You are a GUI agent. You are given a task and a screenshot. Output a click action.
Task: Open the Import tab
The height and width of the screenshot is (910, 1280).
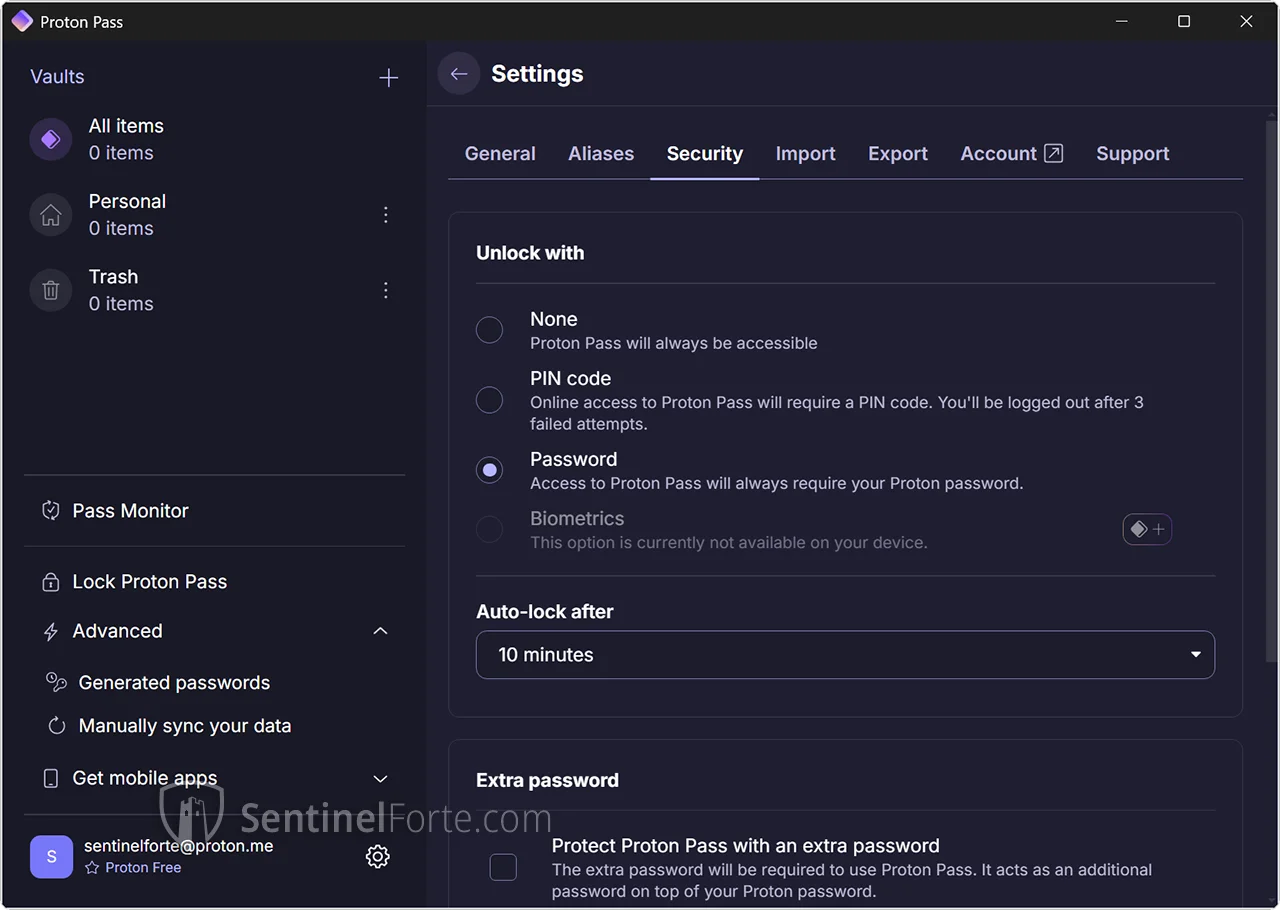(x=805, y=153)
